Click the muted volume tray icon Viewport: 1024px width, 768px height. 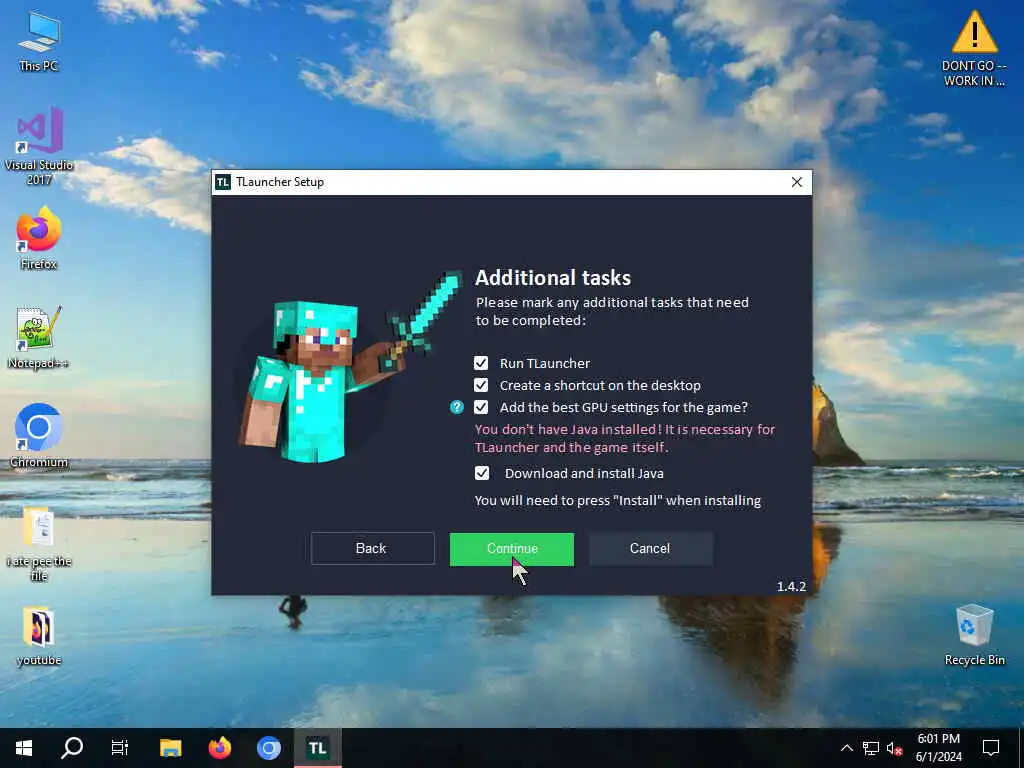click(894, 748)
